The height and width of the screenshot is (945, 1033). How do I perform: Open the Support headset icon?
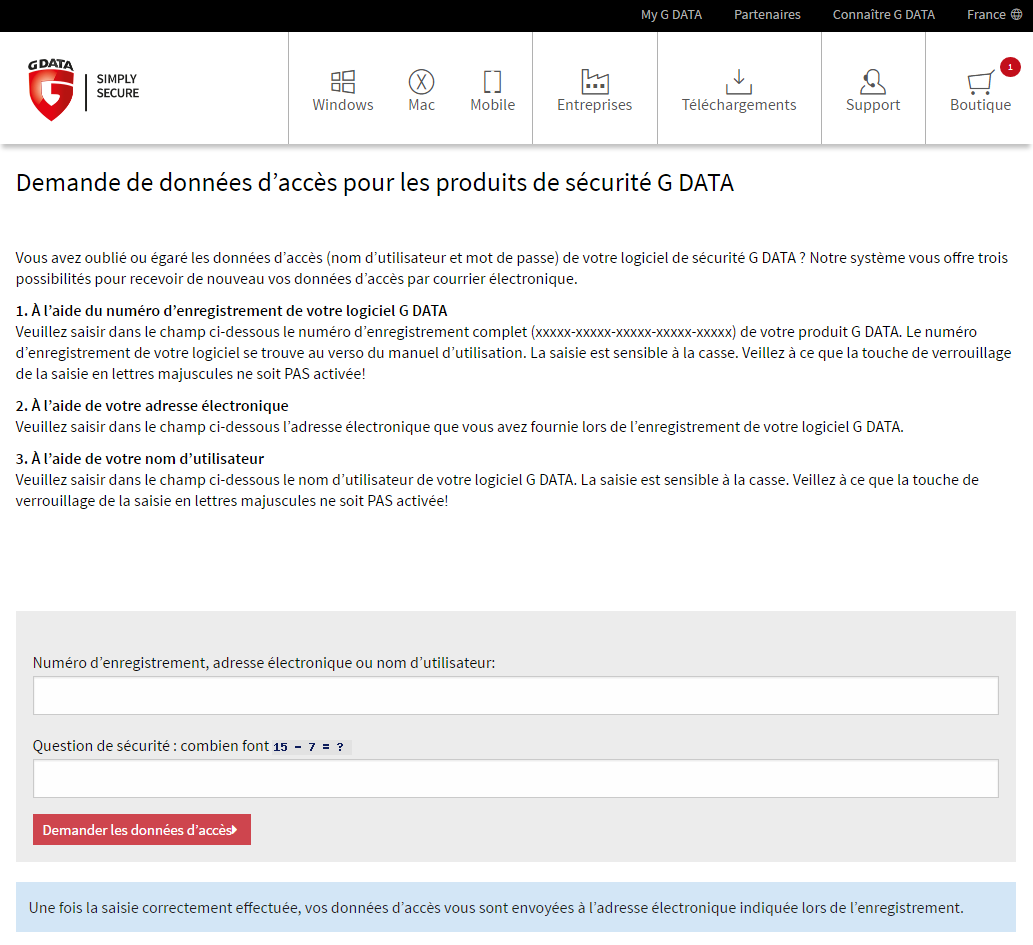(x=873, y=82)
